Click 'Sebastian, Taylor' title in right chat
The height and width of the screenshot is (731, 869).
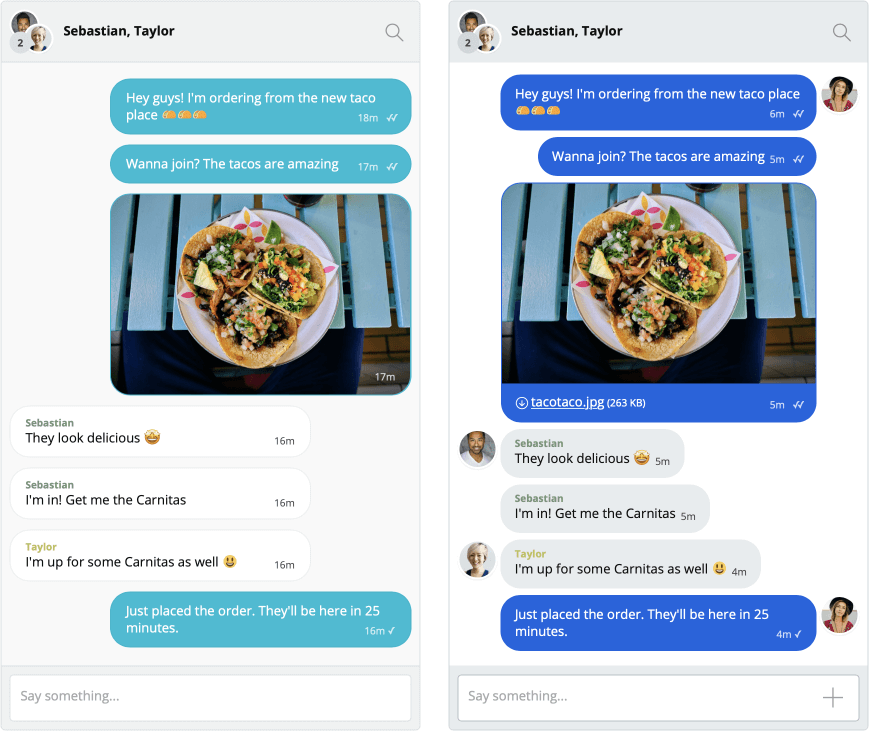coord(566,31)
